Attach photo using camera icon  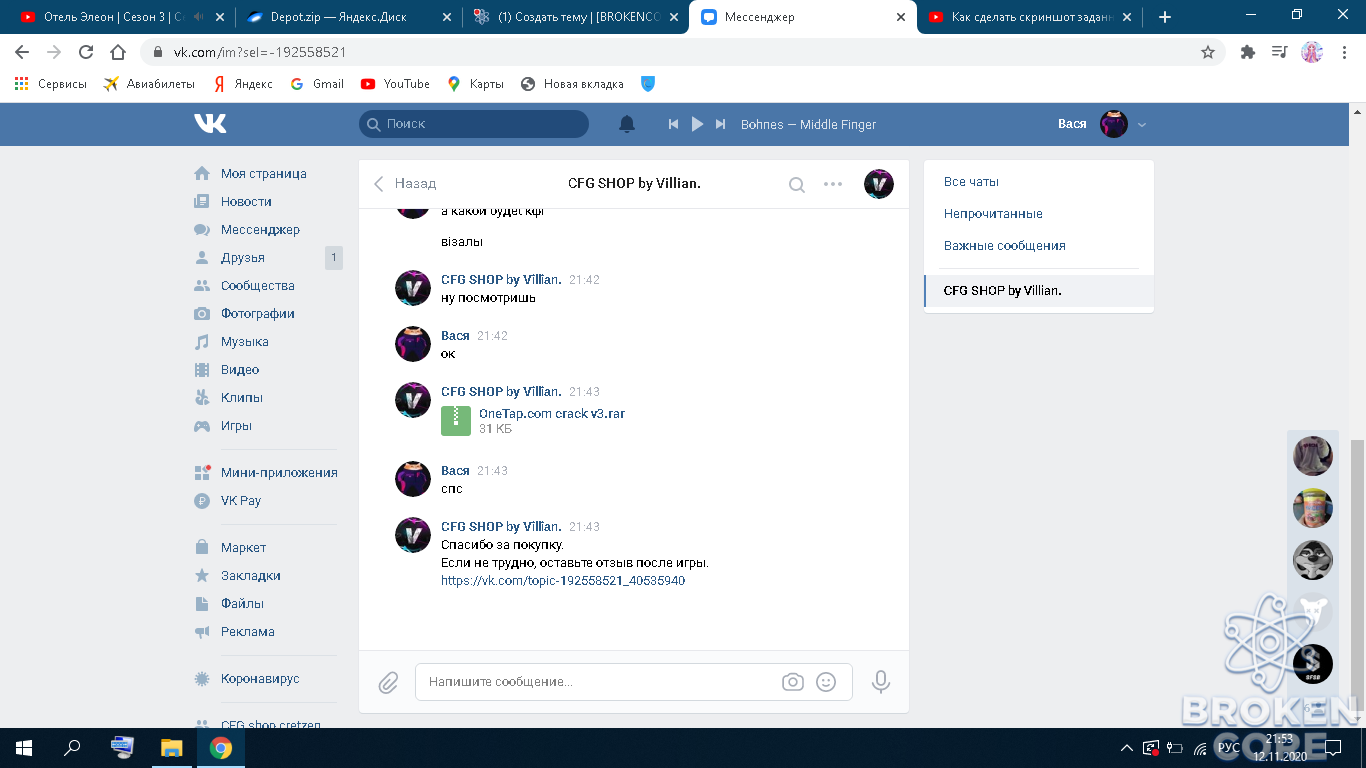coord(793,682)
